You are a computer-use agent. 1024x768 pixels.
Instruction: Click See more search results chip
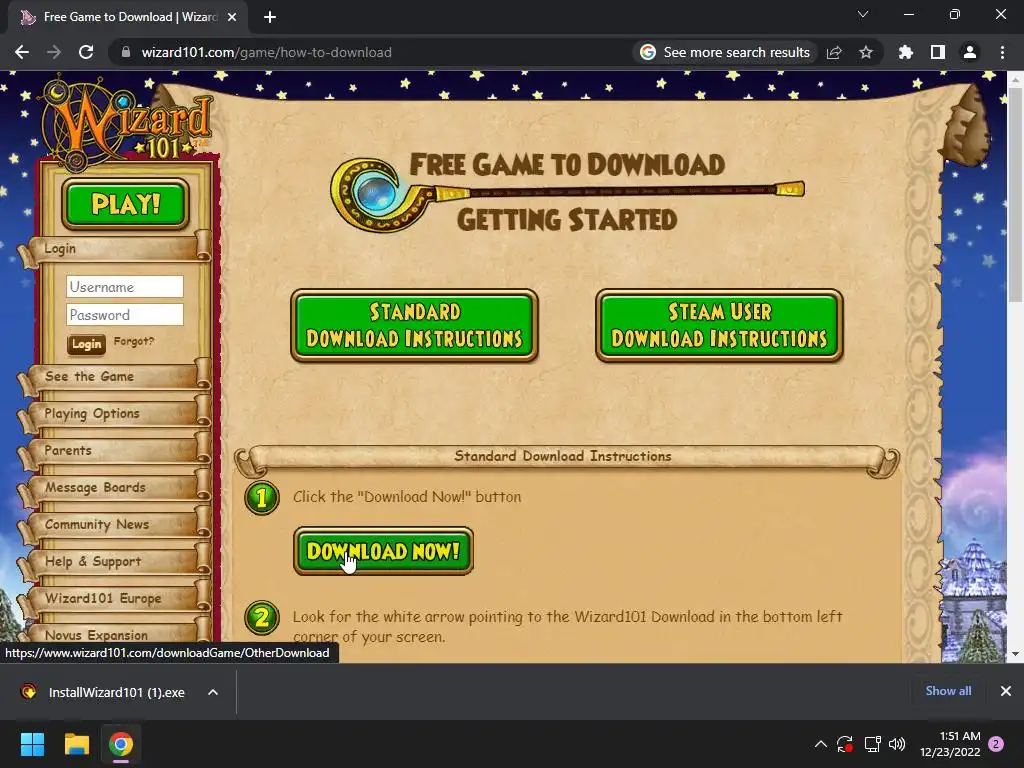[726, 52]
